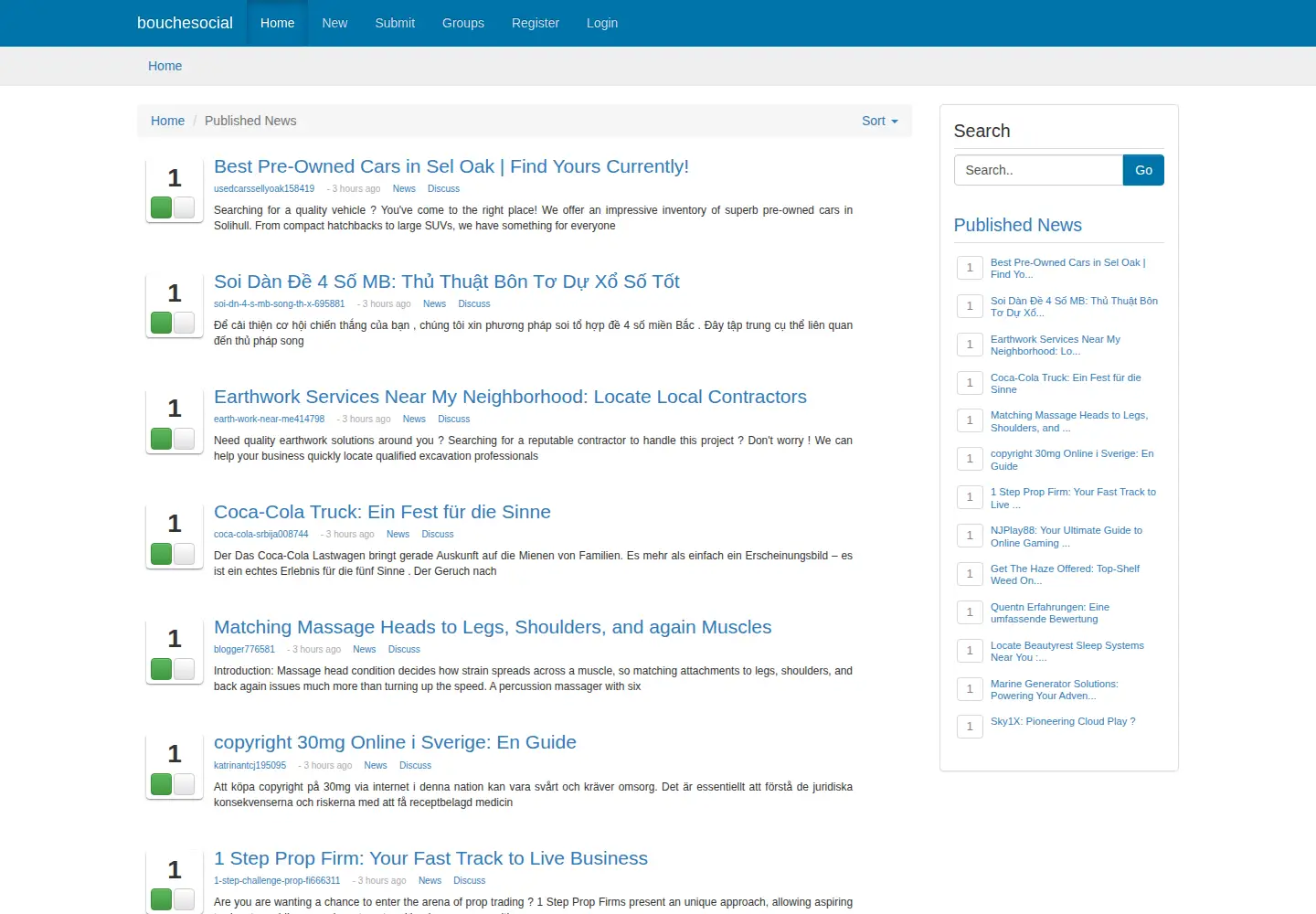This screenshot has height=914, width=1316.
Task: Downvote the Matching Massage Heads story
Action: tap(185, 669)
